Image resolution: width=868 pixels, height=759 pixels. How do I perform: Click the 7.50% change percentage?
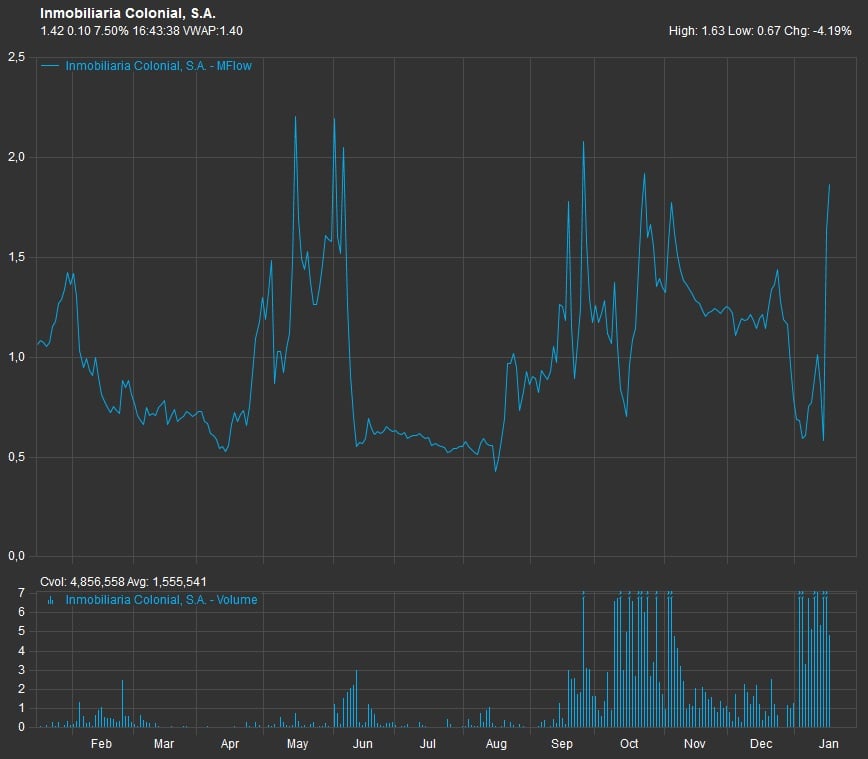click(111, 31)
